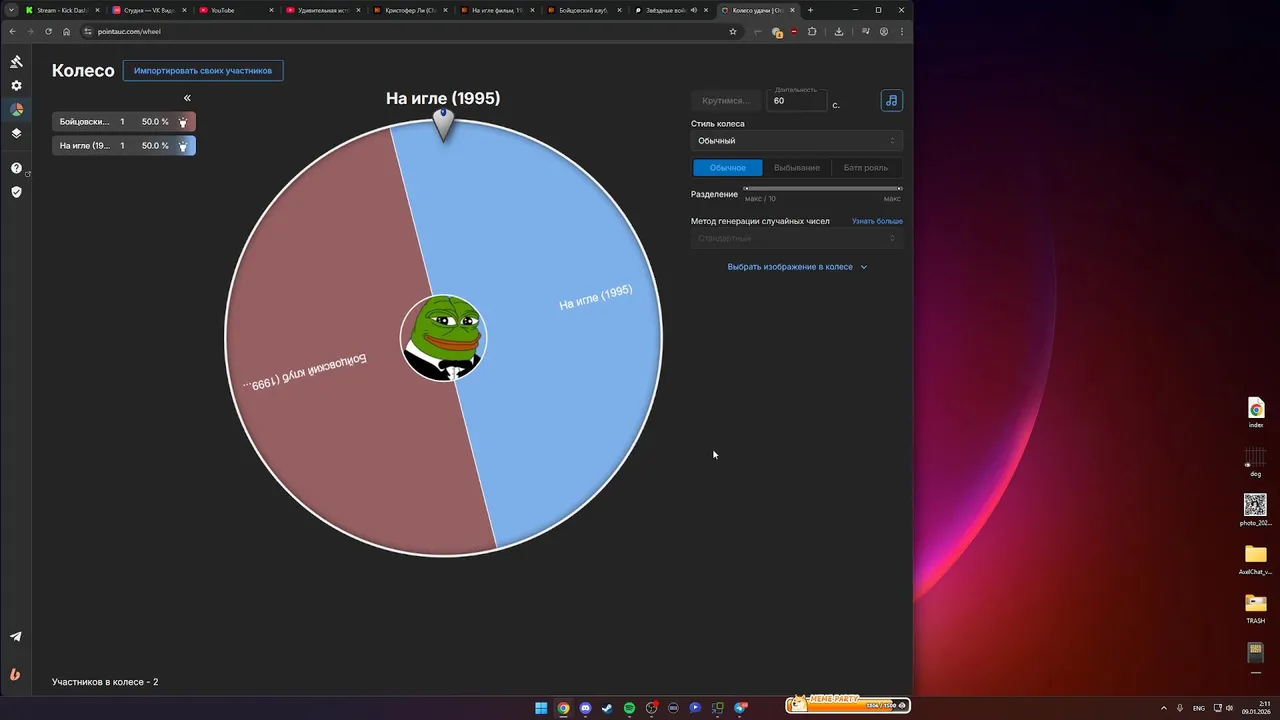The height and width of the screenshot is (720, 1280).
Task: Click the На игле (19... participant name
Action: coord(84,146)
